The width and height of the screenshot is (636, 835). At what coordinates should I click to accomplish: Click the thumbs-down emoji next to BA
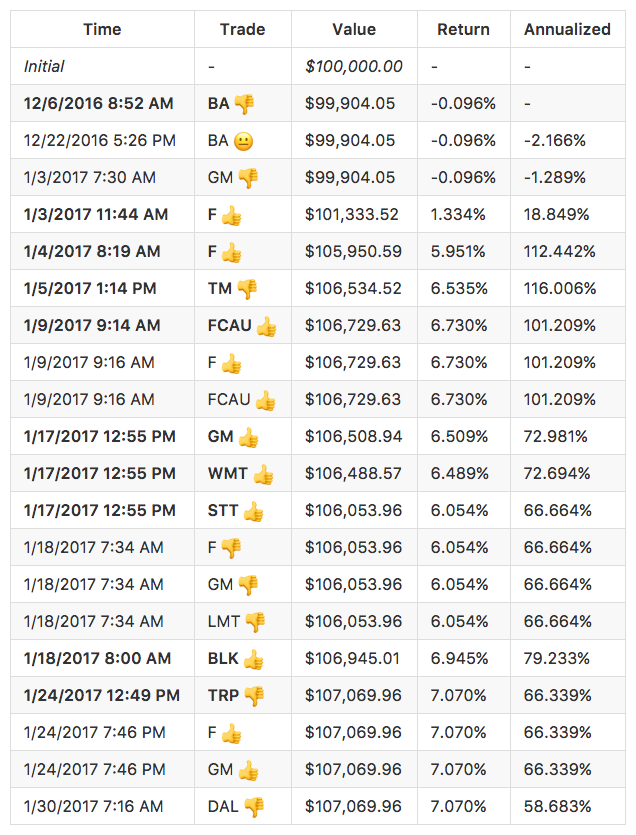245,104
